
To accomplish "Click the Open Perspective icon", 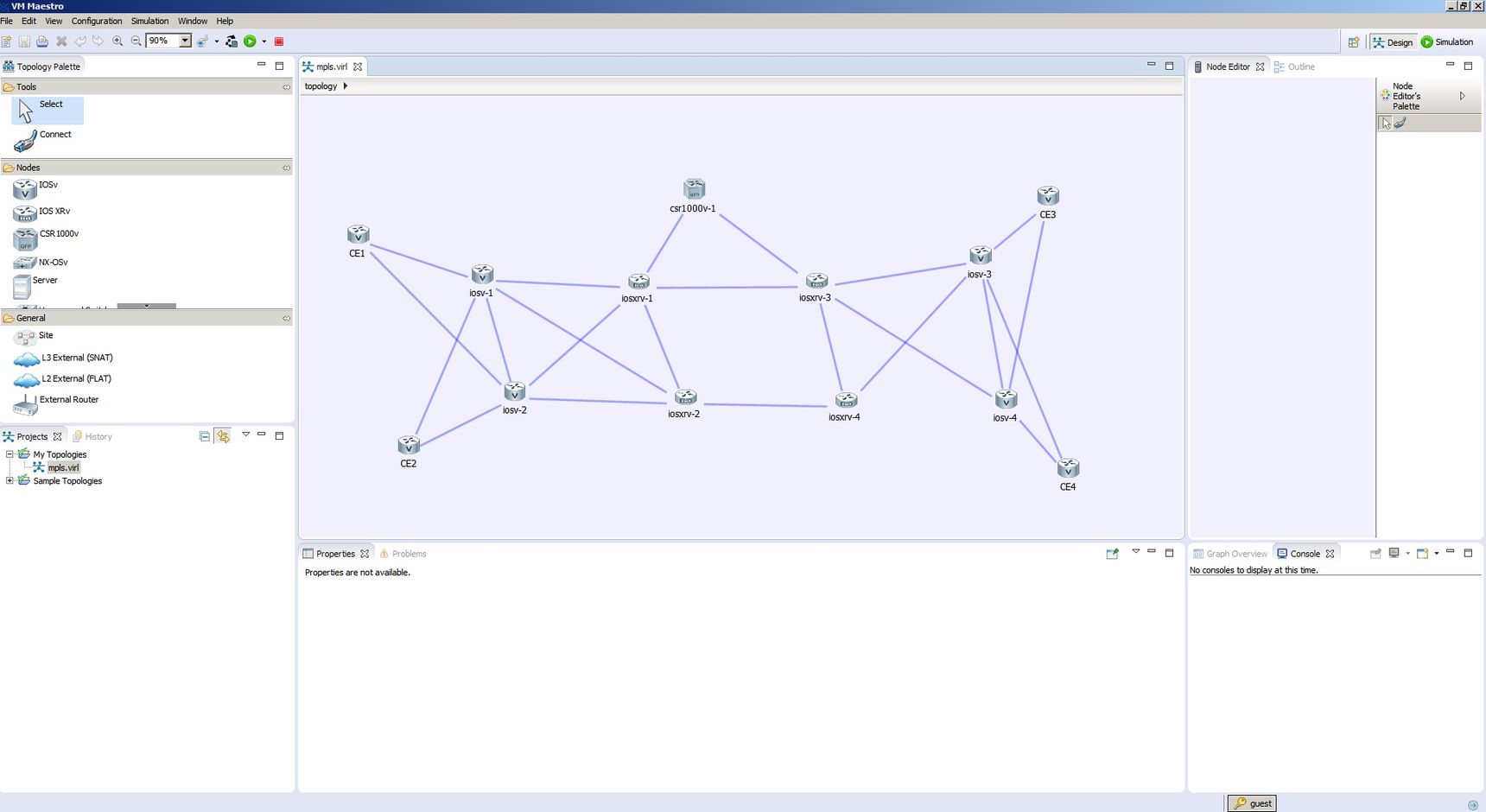I will point(1354,42).
